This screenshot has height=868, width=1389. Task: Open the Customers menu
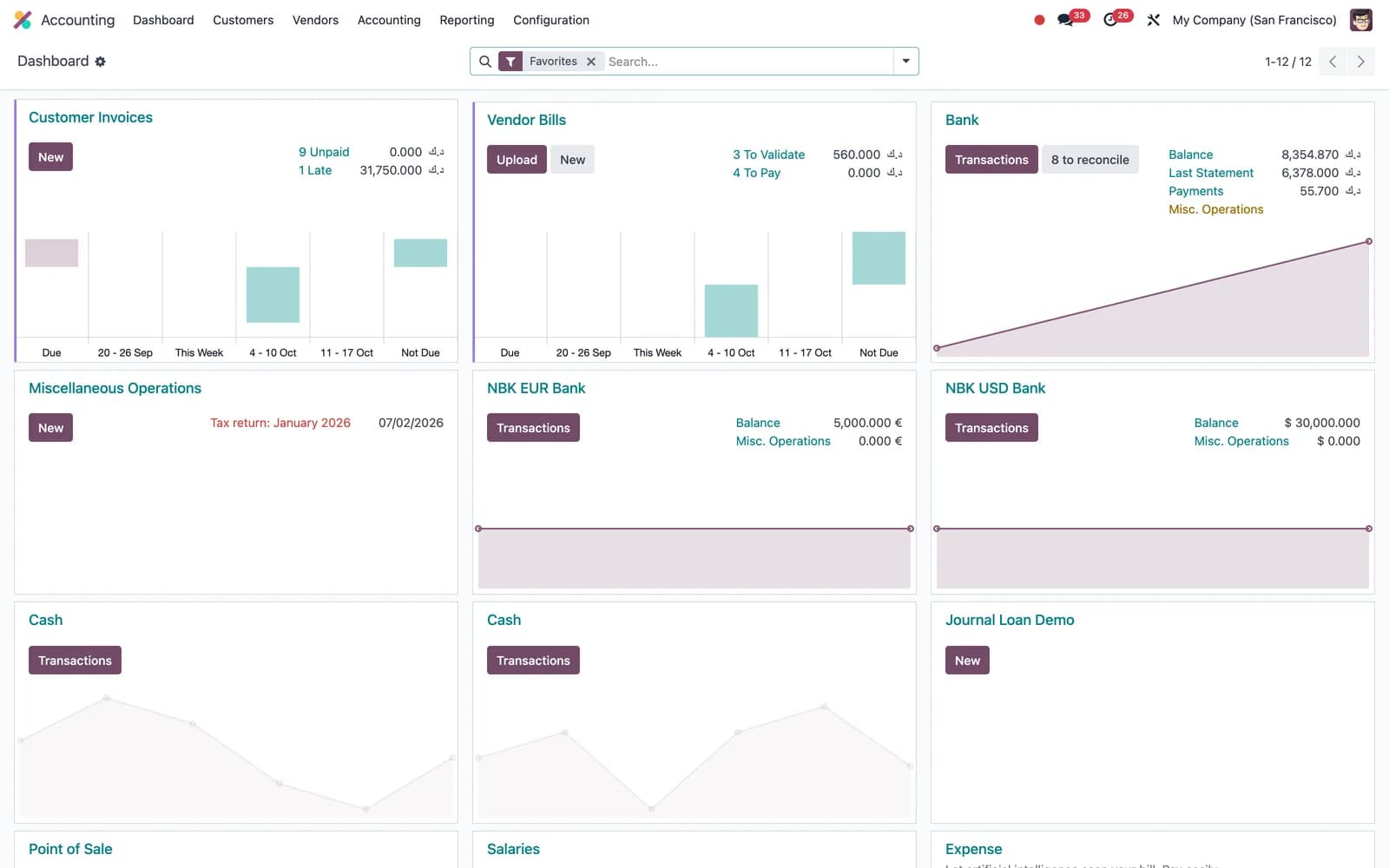(x=243, y=20)
